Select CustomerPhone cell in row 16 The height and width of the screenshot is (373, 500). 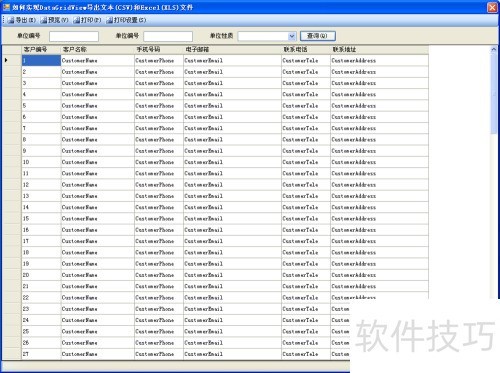tap(159, 230)
